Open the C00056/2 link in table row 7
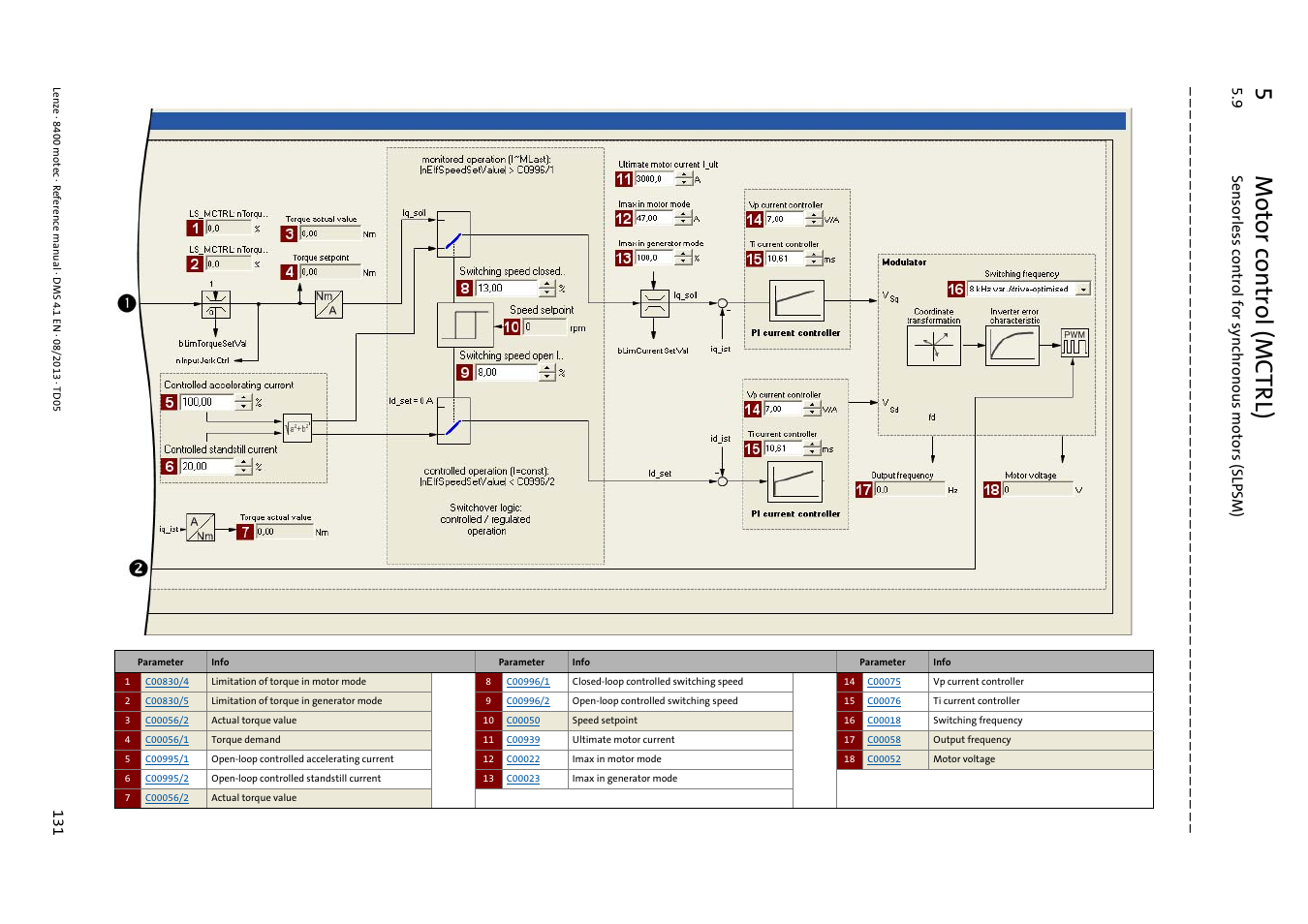 pos(167,798)
